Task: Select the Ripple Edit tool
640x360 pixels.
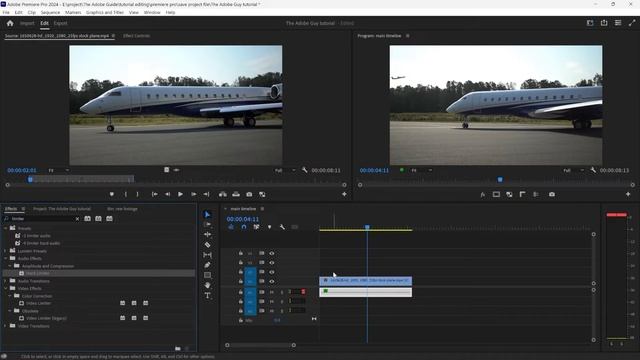Action: click(207, 234)
